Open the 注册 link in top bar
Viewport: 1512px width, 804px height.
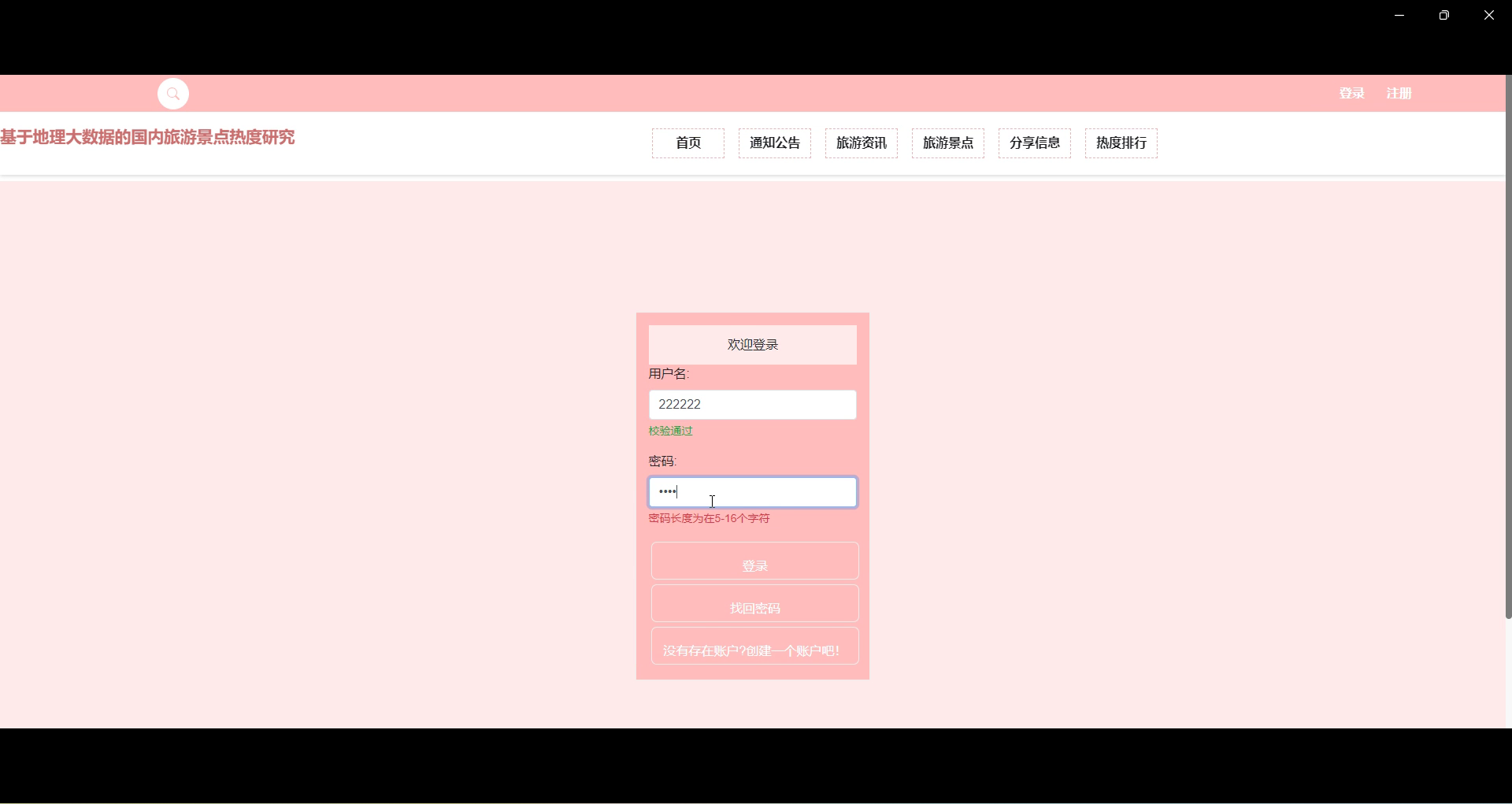(1399, 93)
